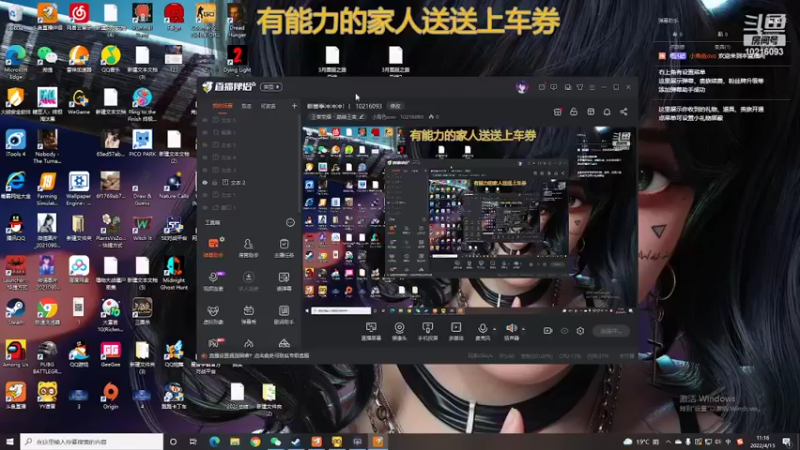Toggle visibility of 窗口 1 source
Image resolution: width=800 pixels, height=450 pixels.
click(205, 208)
